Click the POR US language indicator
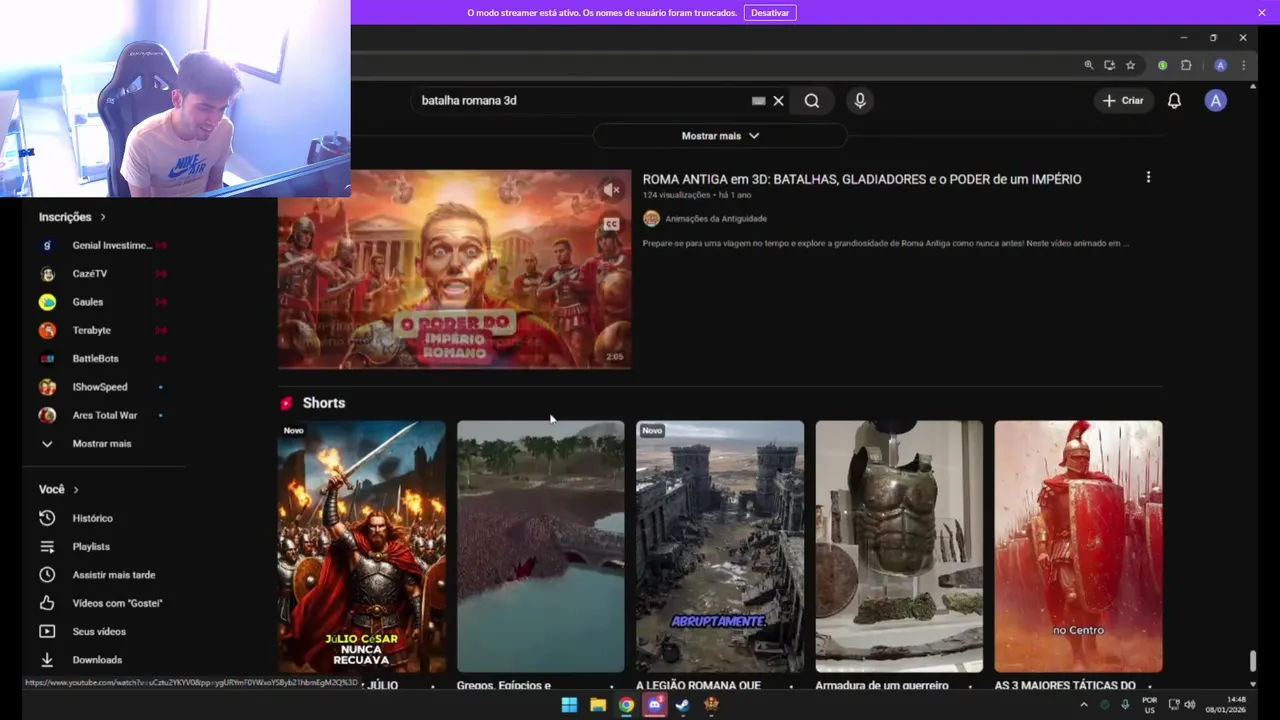Screen dimensions: 1280x720 [1149, 705]
